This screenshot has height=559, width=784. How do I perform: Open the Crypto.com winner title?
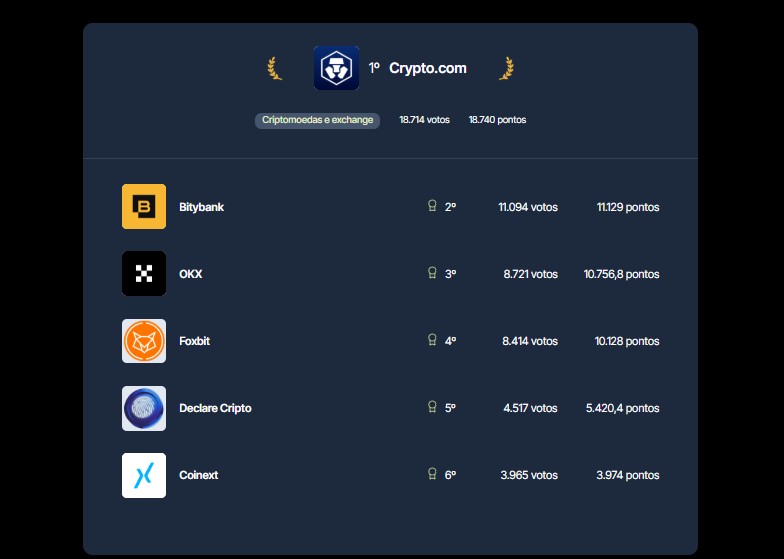click(428, 68)
